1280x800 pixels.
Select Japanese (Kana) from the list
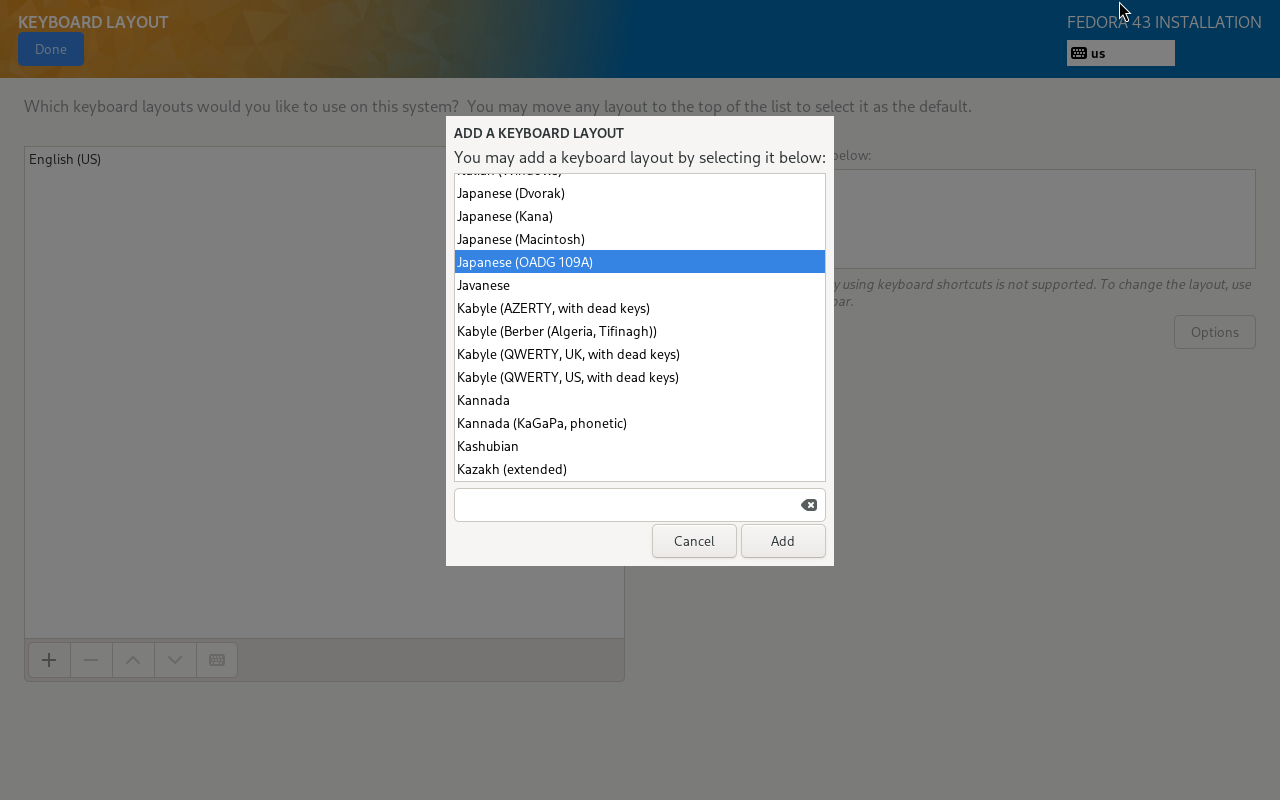coord(505,216)
